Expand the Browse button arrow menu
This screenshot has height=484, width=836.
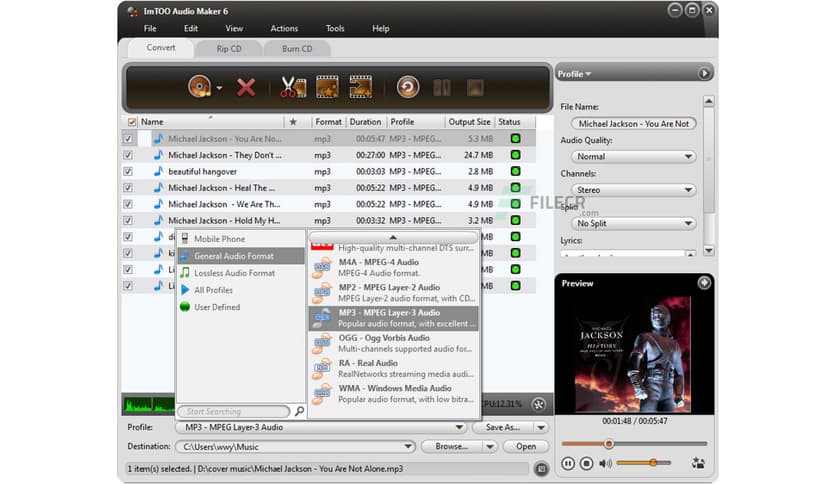490,447
